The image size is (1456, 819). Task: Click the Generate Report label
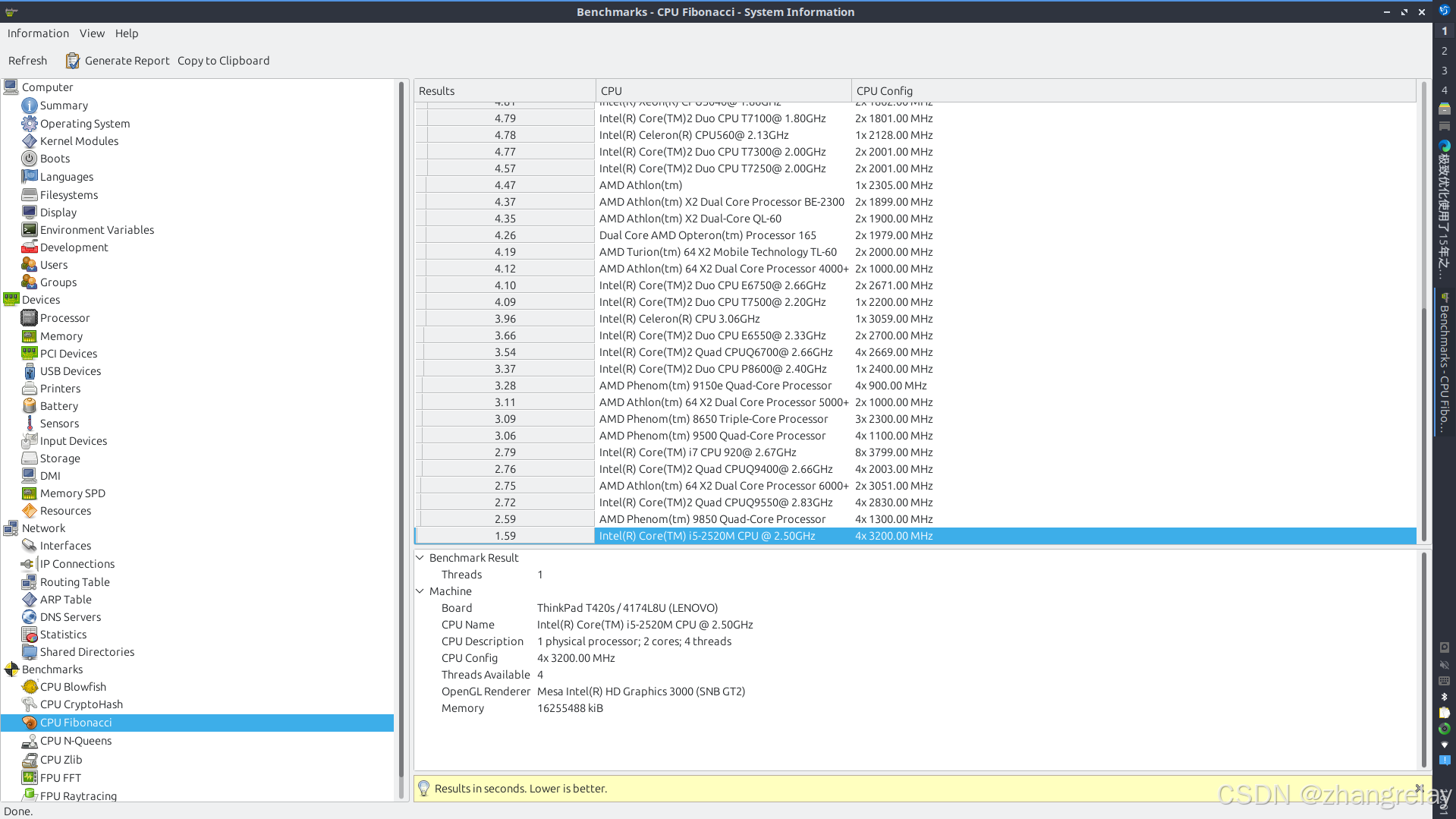pos(127,61)
